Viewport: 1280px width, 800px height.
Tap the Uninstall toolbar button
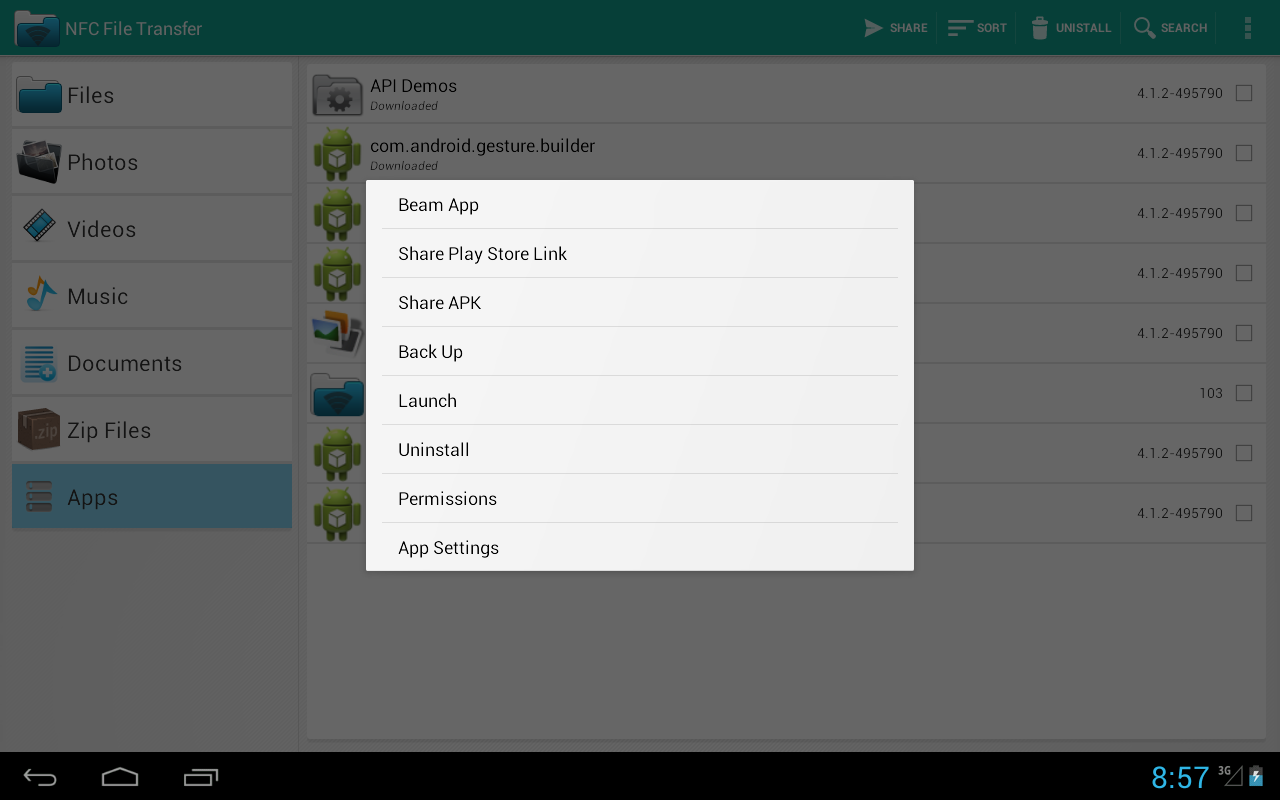point(1070,28)
